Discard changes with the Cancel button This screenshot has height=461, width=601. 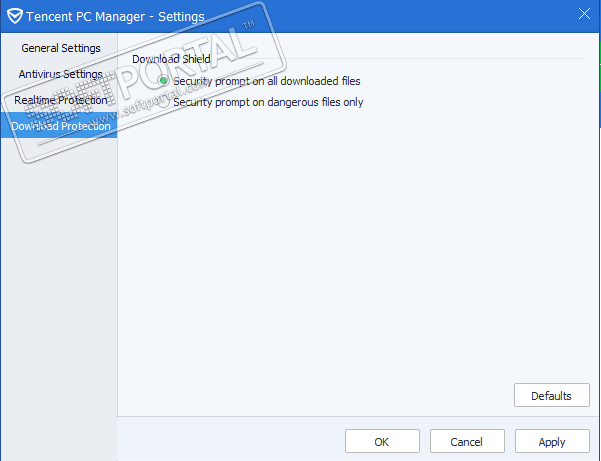[x=467, y=441]
